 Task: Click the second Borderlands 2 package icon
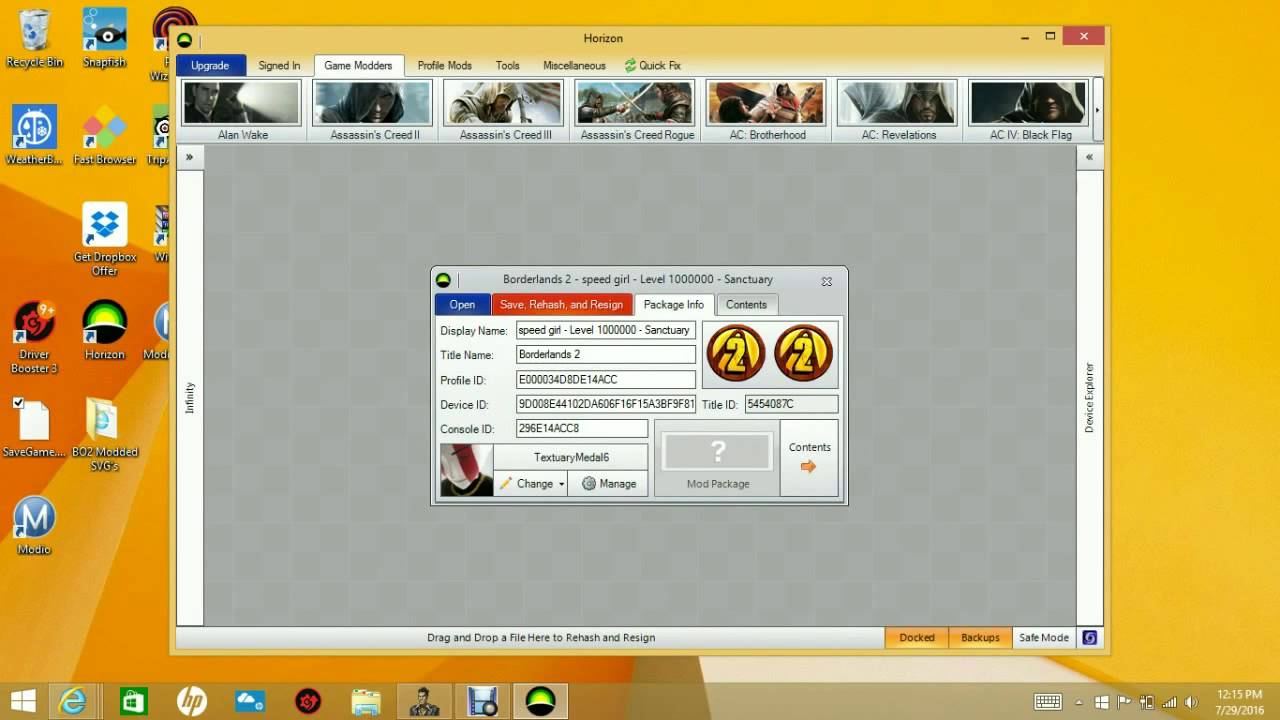point(803,353)
